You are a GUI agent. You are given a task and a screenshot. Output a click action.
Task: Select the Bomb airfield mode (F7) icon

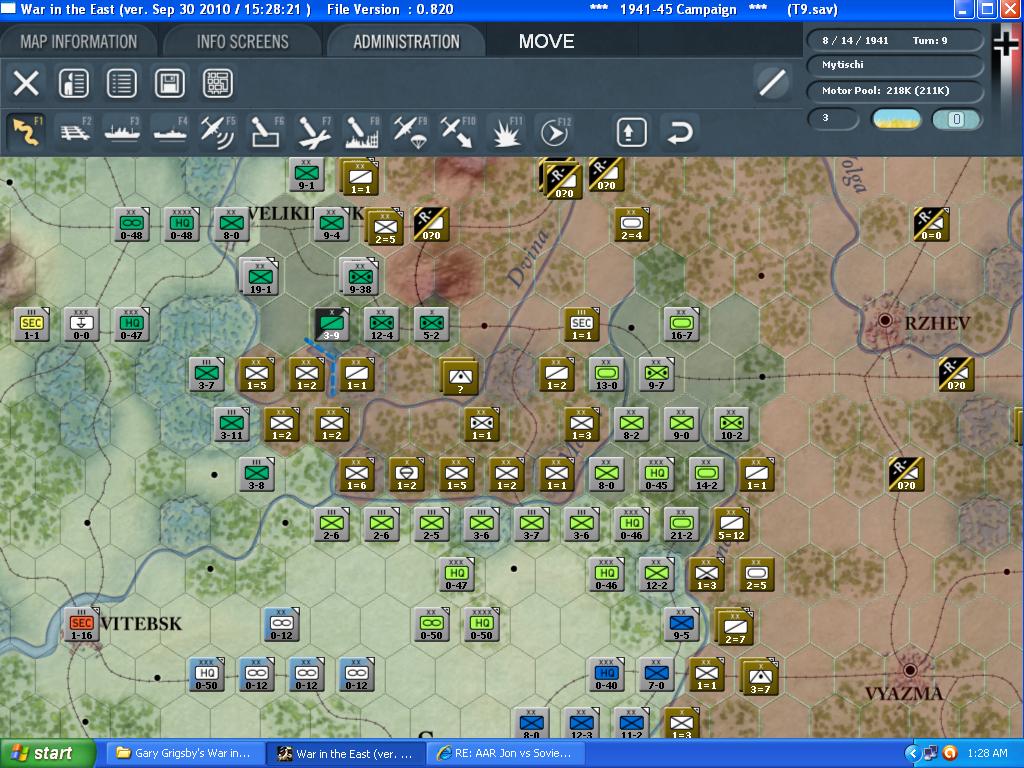(x=314, y=131)
